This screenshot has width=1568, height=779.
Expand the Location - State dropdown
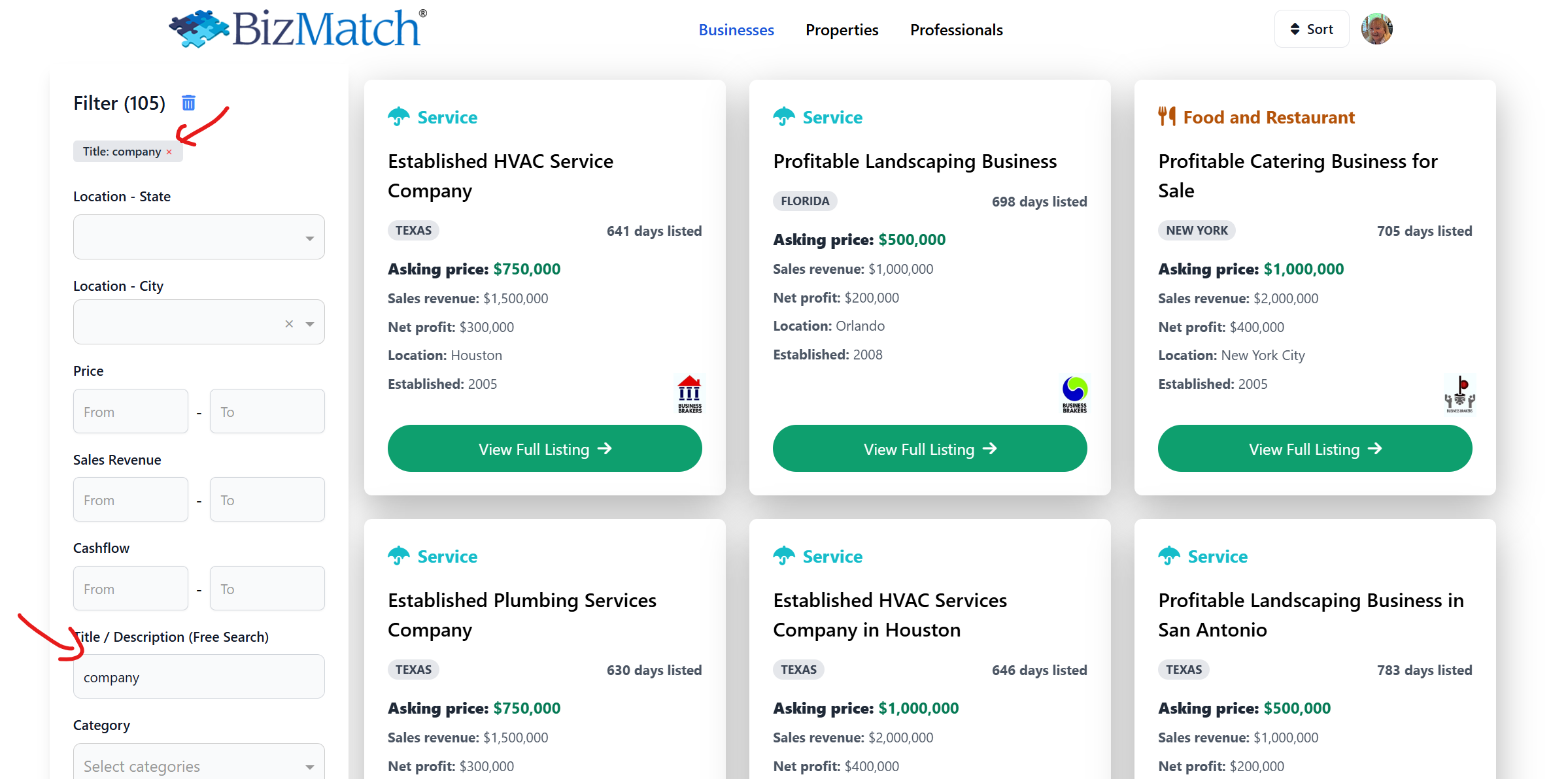tap(309, 238)
